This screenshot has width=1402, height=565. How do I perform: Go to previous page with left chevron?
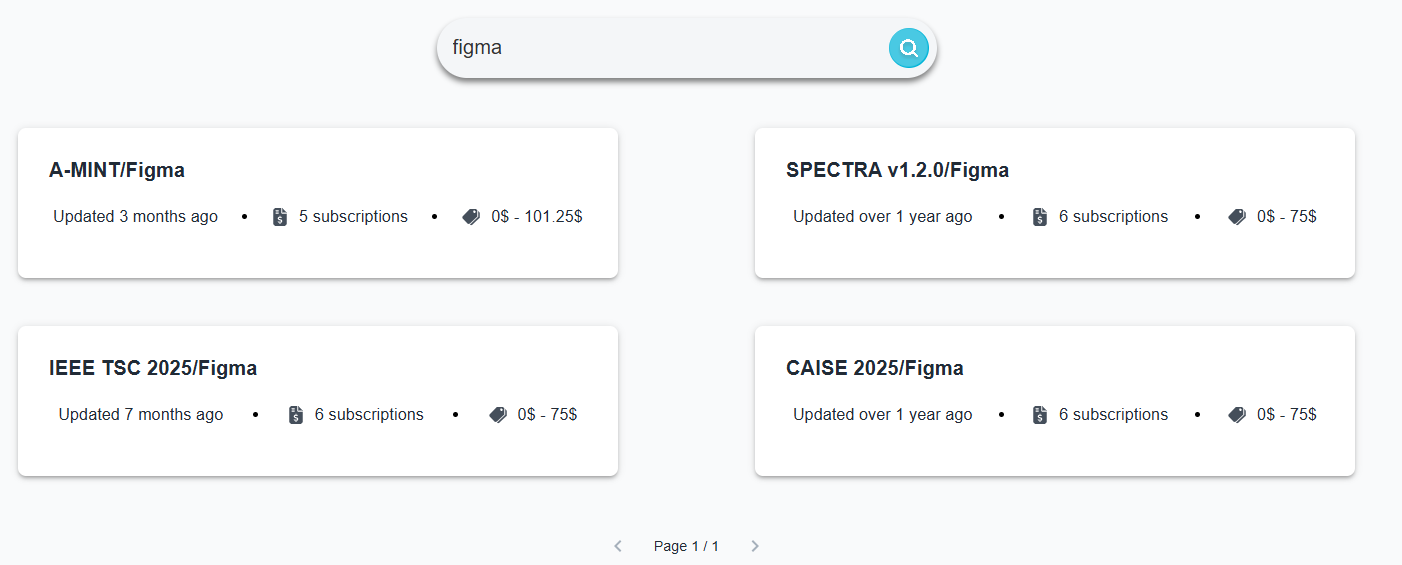pyautogui.click(x=618, y=546)
